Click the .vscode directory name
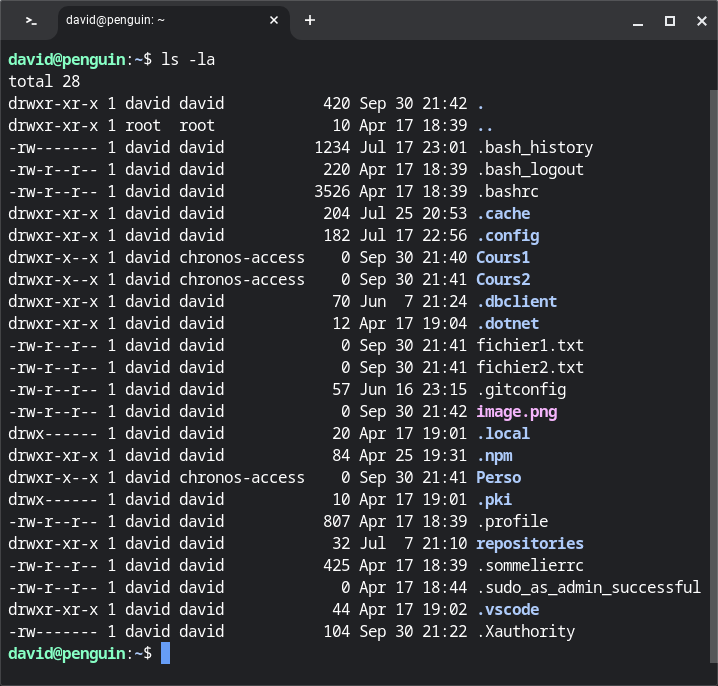 (507, 609)
